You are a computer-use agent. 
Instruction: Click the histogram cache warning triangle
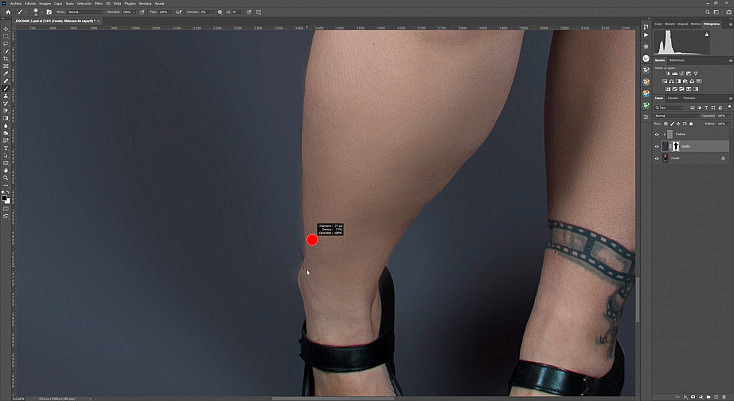tap(706, 35)
